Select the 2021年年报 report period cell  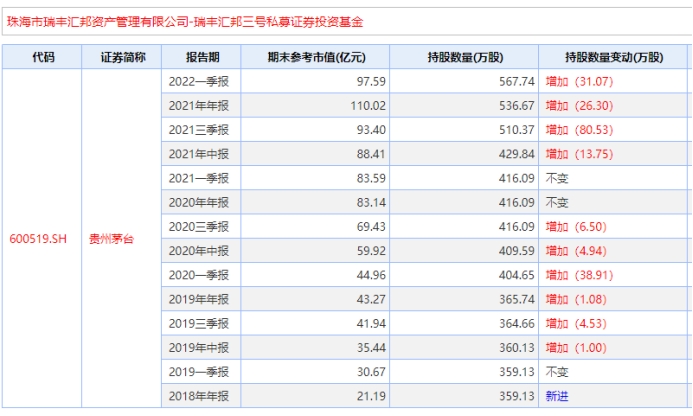tap(200, 105)
